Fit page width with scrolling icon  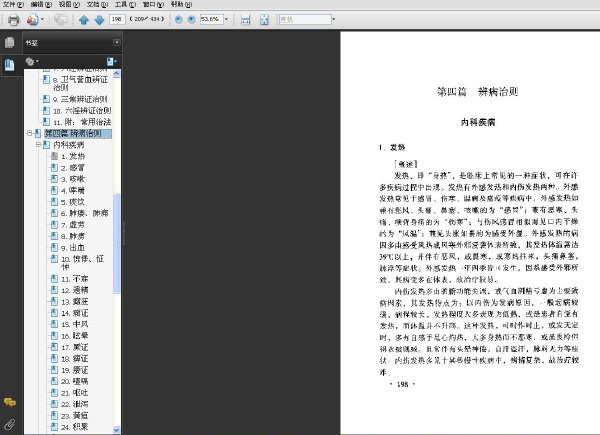coord(245,20)
